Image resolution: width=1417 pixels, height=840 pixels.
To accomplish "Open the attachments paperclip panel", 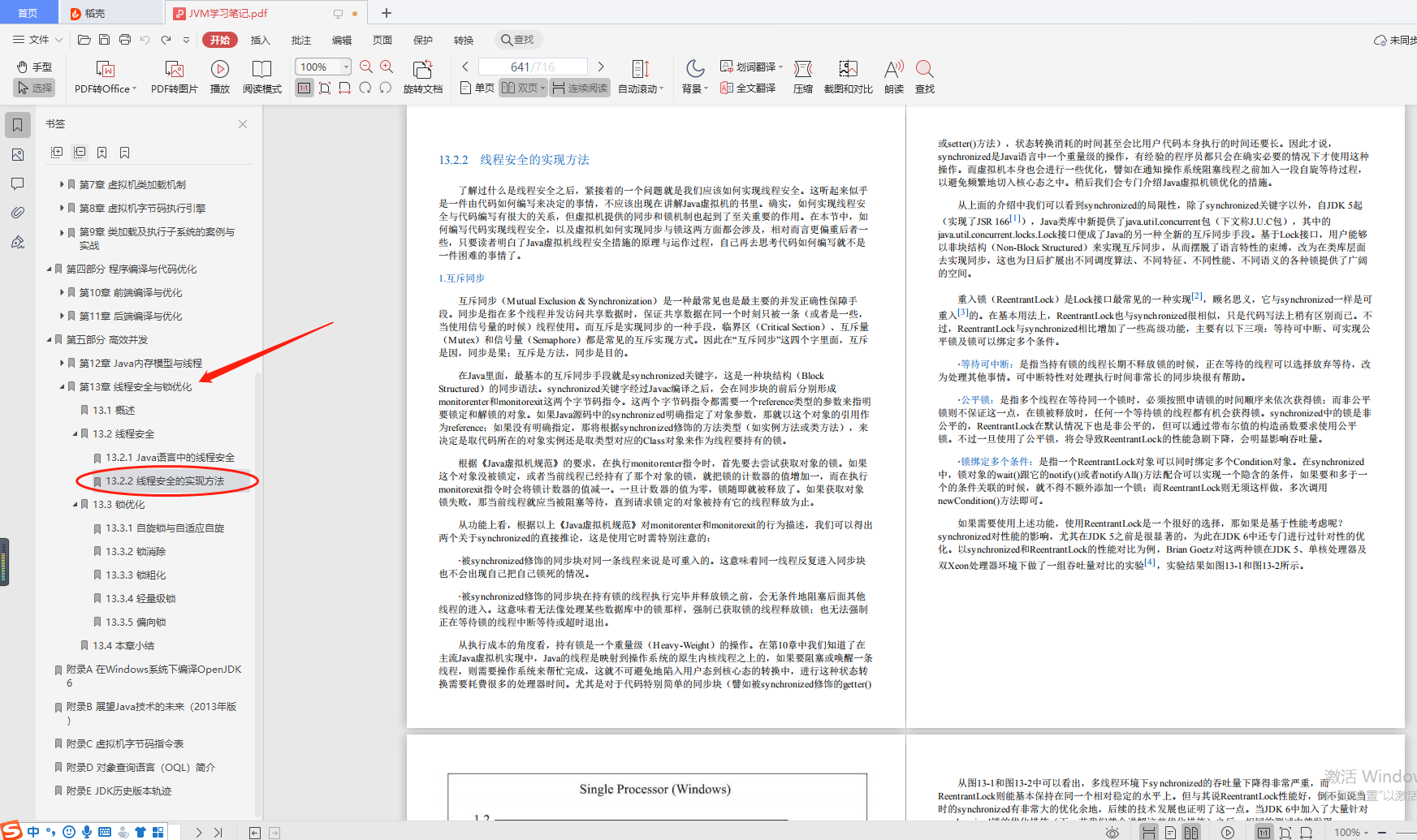I will click(x=18, y=213).
